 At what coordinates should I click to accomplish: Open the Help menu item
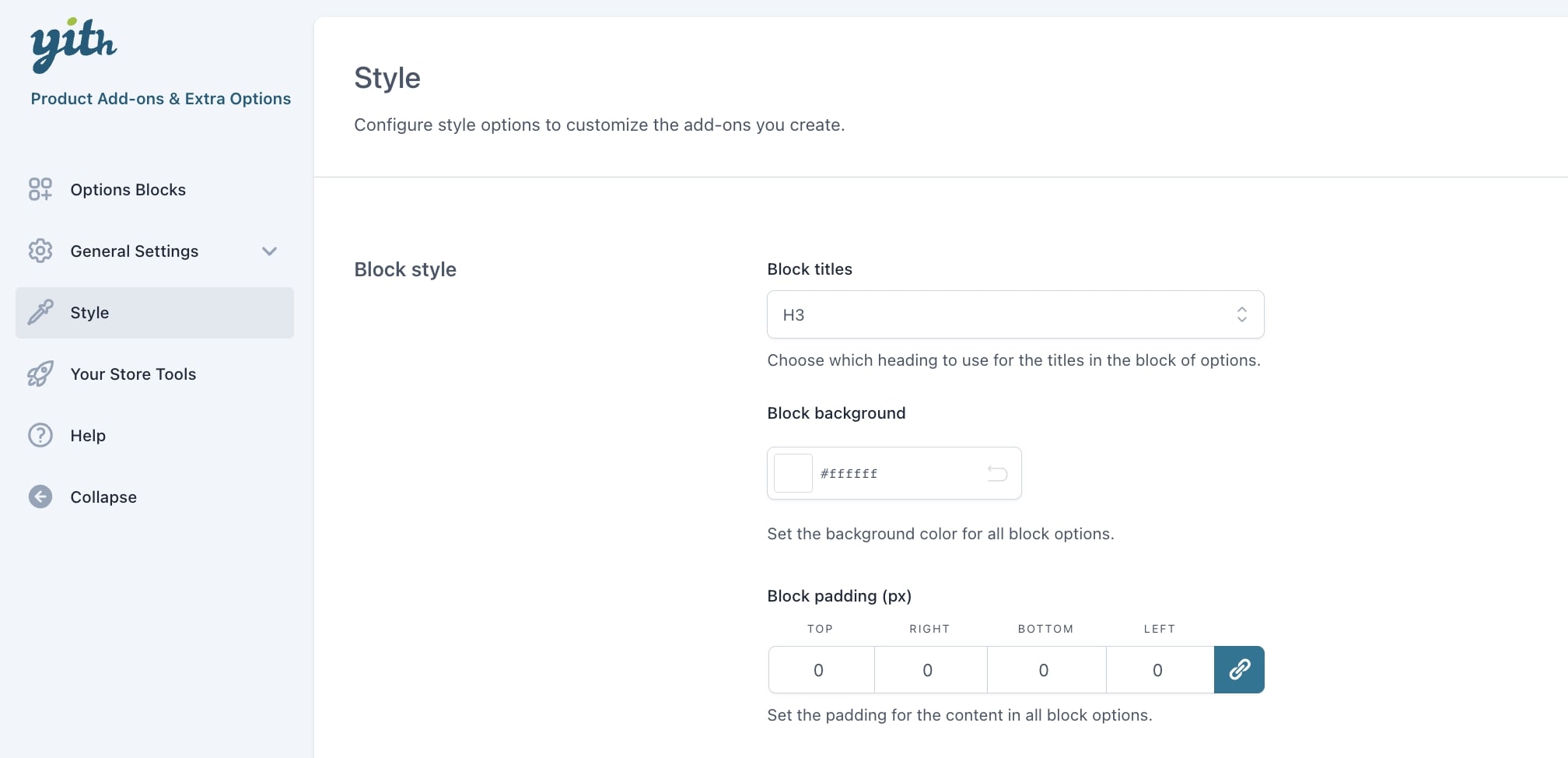pos(155,435)
